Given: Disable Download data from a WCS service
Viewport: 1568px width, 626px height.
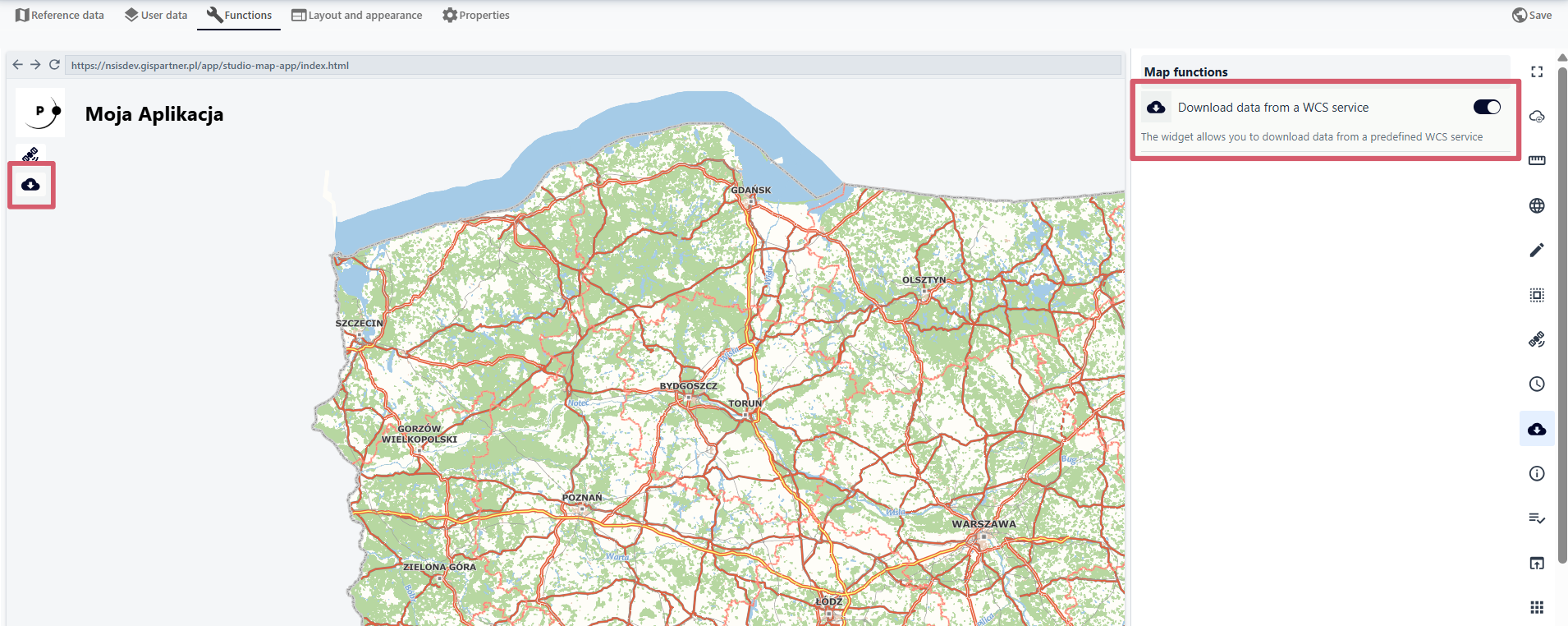Looking at the screenshot, I should point(1486,108).
